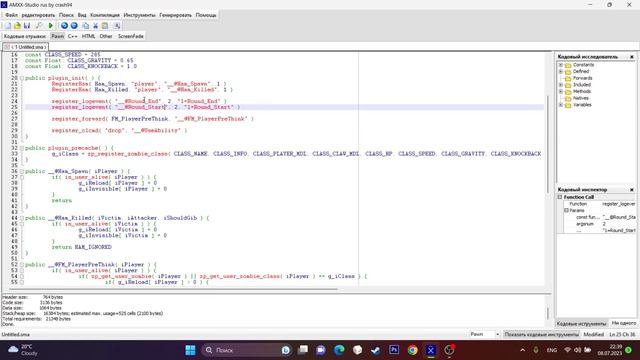The height and width of the screenshot is (360, 640).
Task: Insert the ScreenFade code snippet
Action: [x=131, y=36]
